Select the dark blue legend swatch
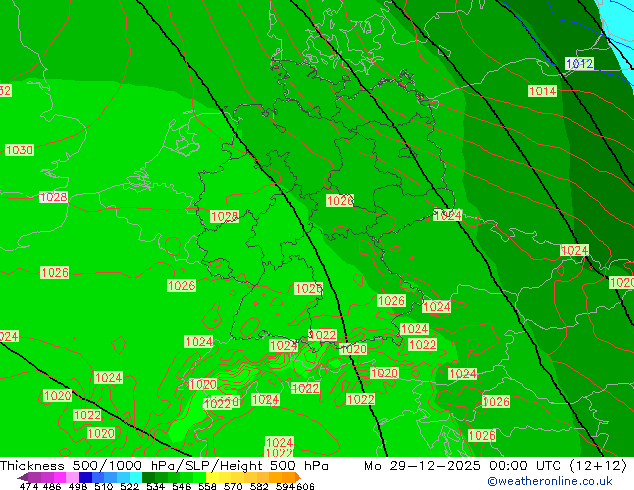This screenshot has height=490, width=634. 85,477
